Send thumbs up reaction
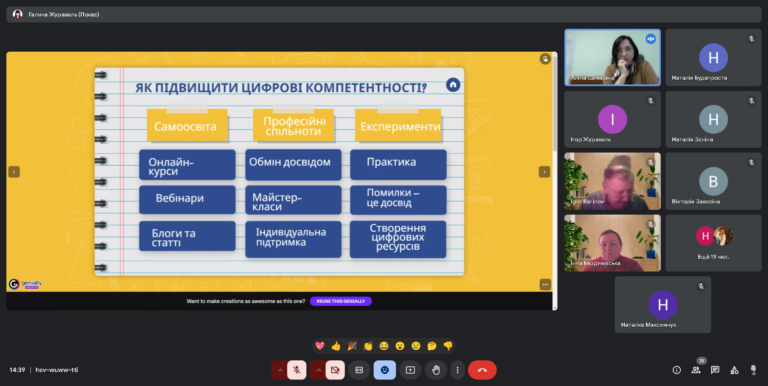The width and height of the screenshot is (768, 386). tap(336, 346)
